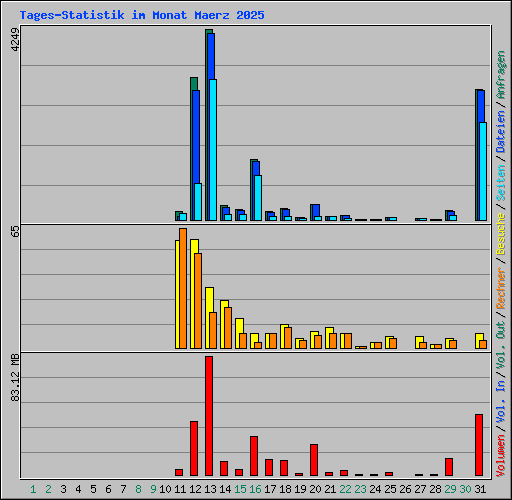
Task: Click the 83.12 MB axis label
Action: (x=15, y=378)
